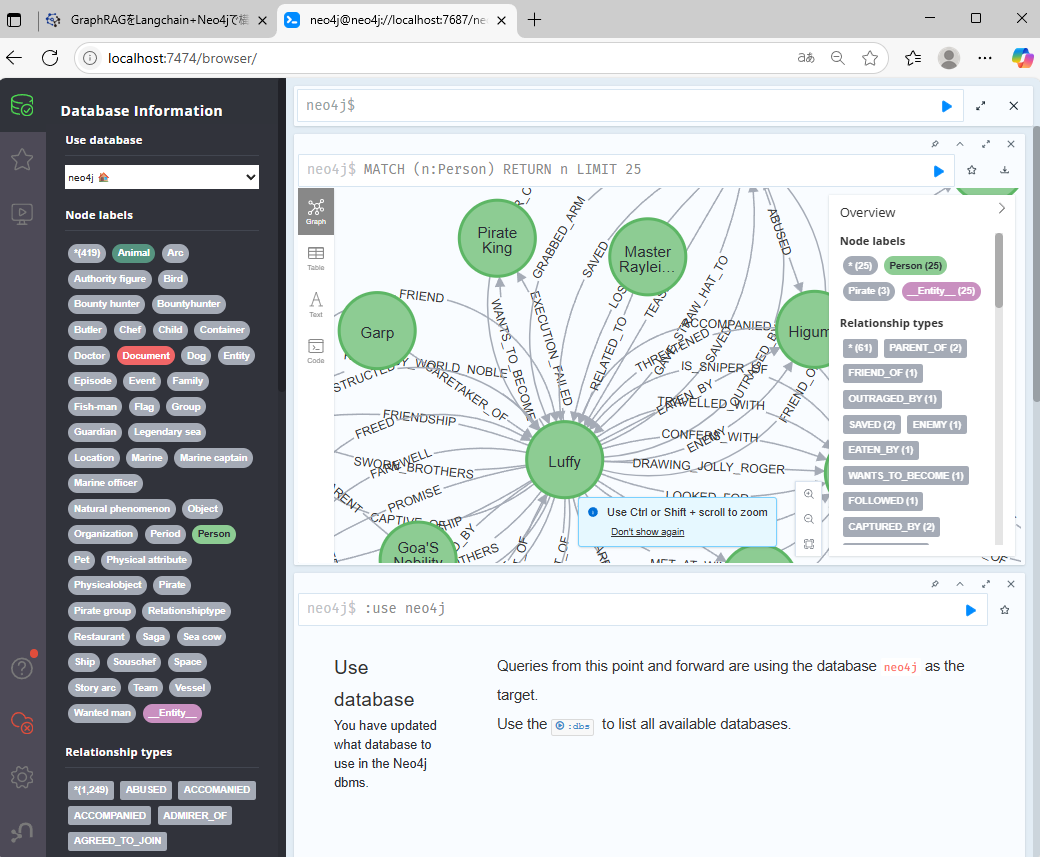The image size is (1040, 857).
Task: Open the Database Information sidebar icon
Action: 22,105
